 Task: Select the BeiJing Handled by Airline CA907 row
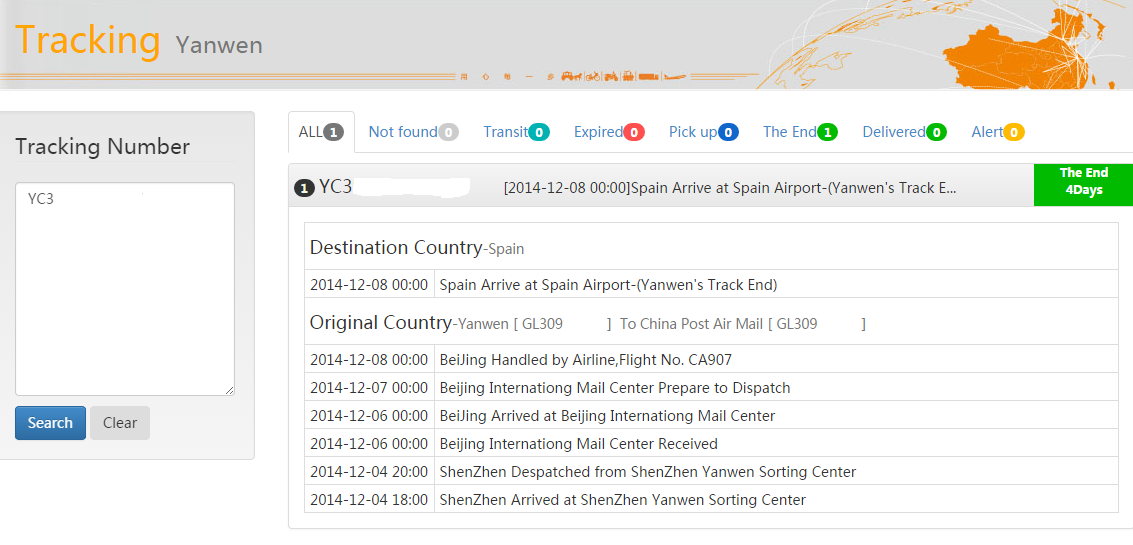[x=711, y=359]
